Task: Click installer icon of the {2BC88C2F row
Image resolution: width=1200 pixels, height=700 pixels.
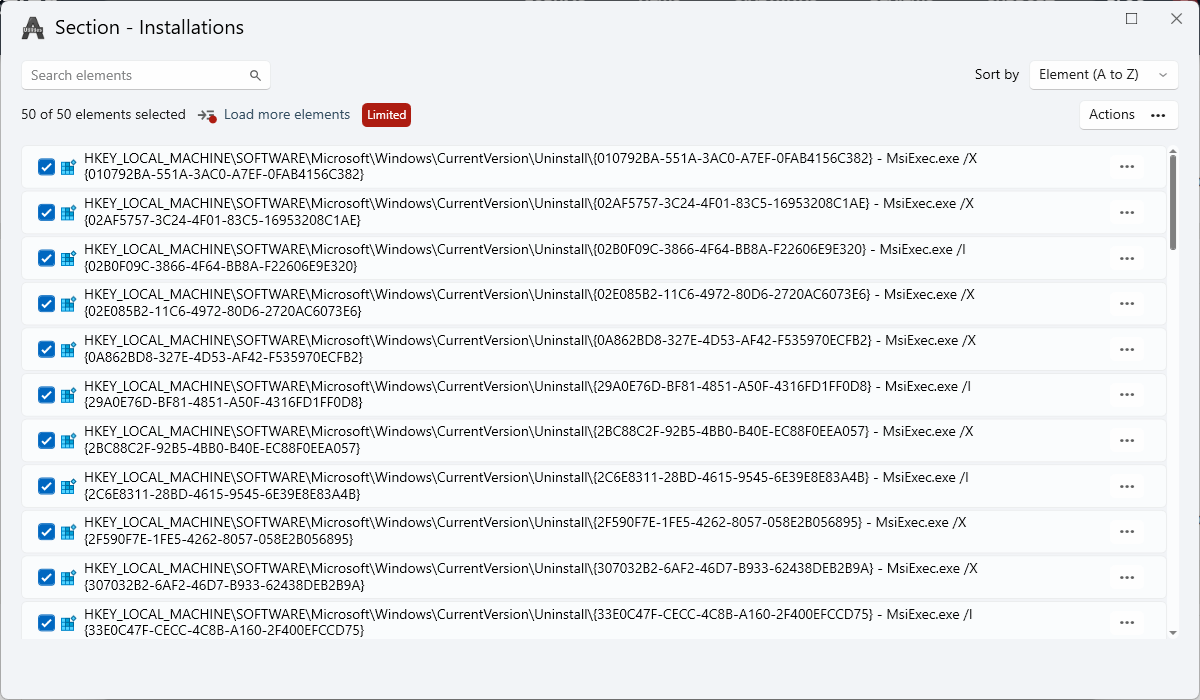Action: (x=69, y=440)
